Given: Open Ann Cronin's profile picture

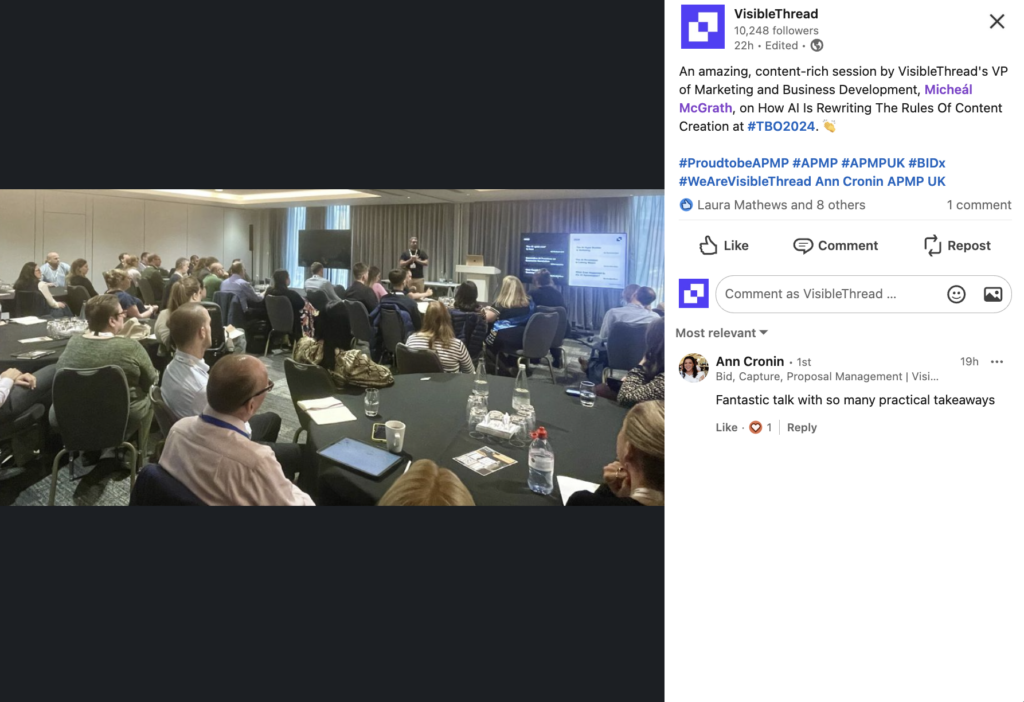Looking at the screenshot, I should click(694, 368).
